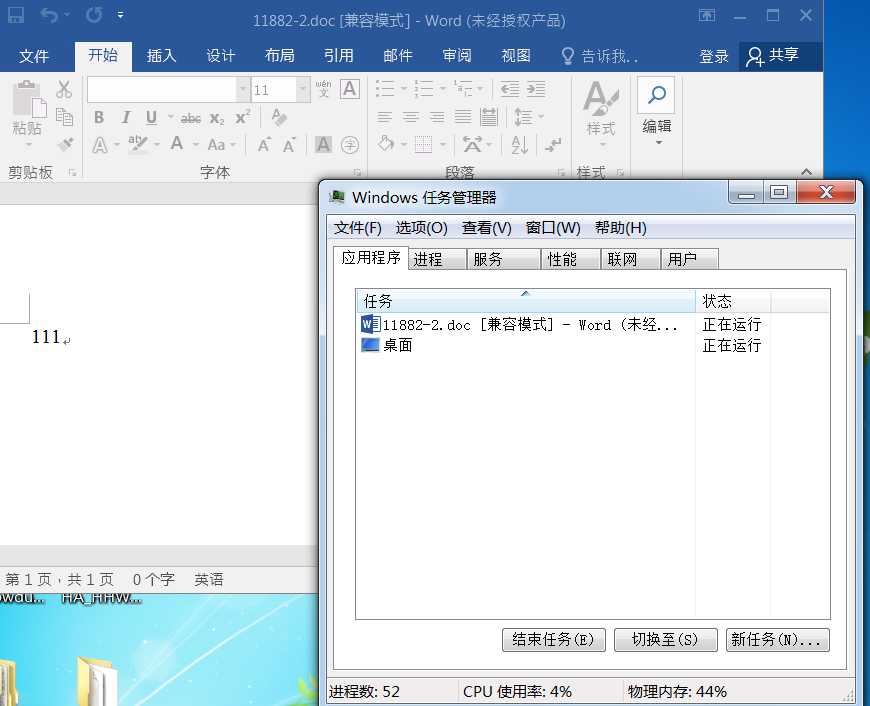Click the Copy icon in clipboard group

click(64, 117)
